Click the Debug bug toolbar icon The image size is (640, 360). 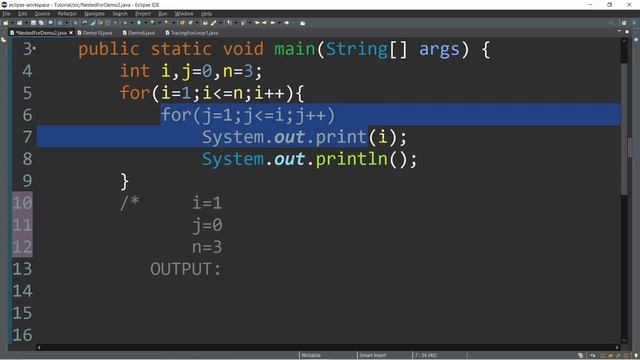pyautogui.click(x=125, y=23)
